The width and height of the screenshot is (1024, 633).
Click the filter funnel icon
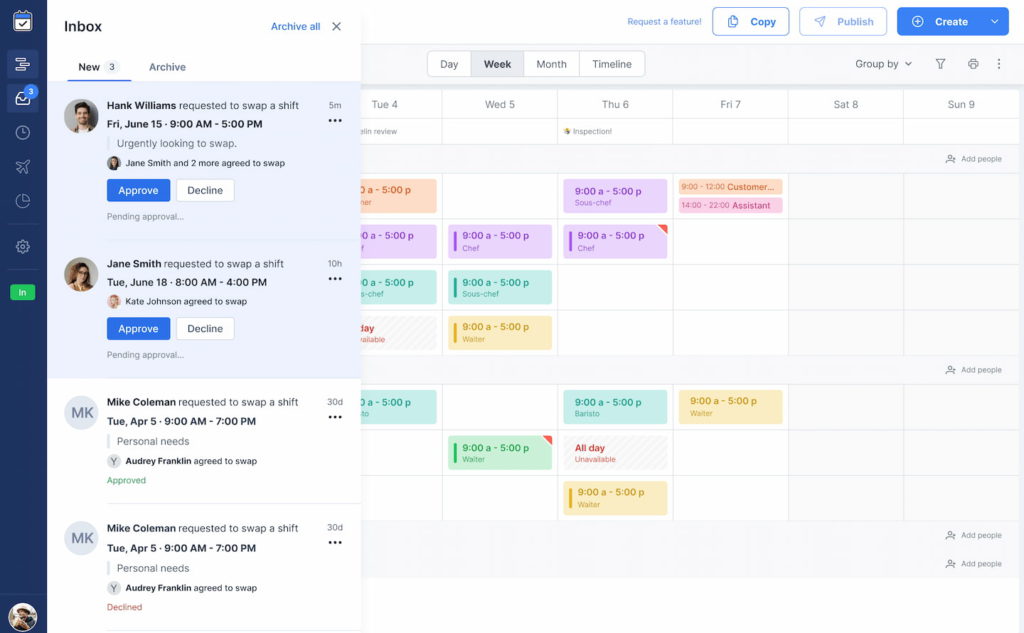(940, 64)
